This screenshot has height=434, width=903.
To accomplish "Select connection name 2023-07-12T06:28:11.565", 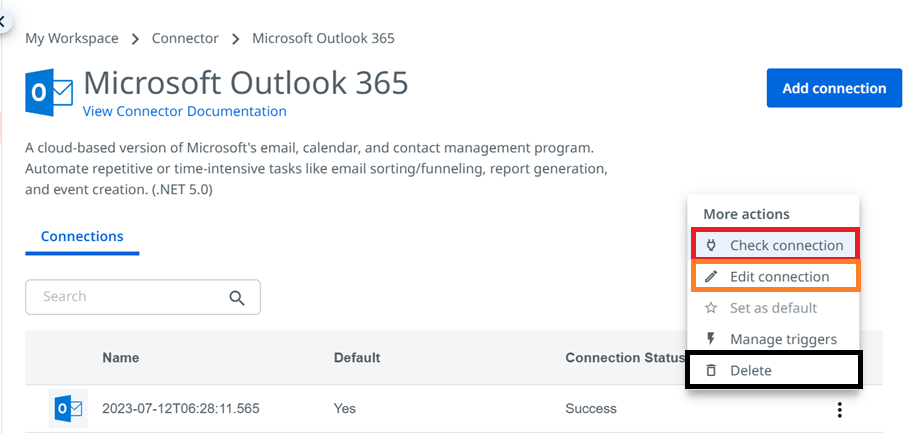I will (180, 409).
